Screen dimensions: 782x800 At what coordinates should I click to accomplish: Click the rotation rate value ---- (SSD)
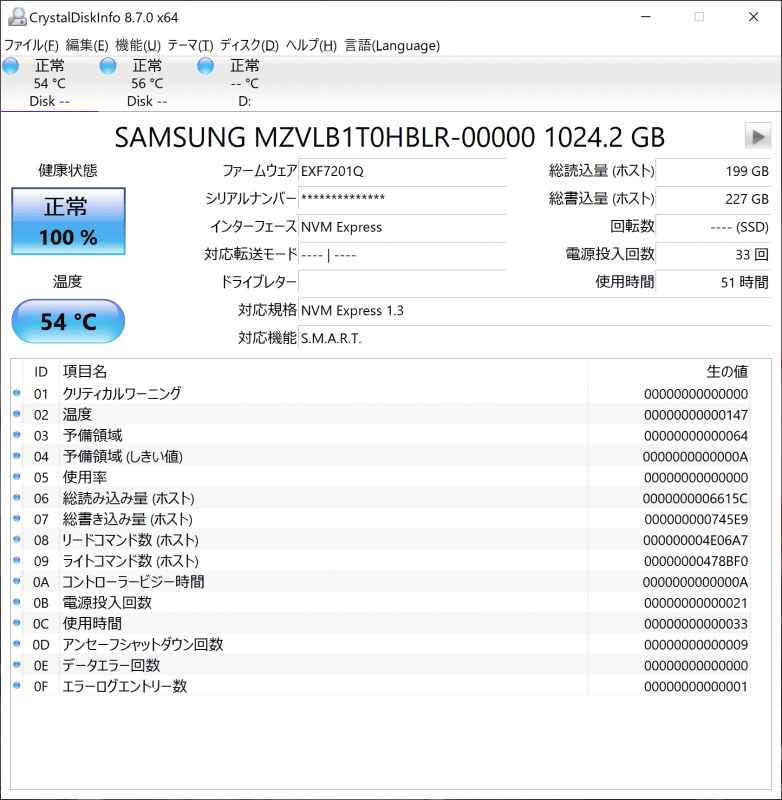click(713, 227)
